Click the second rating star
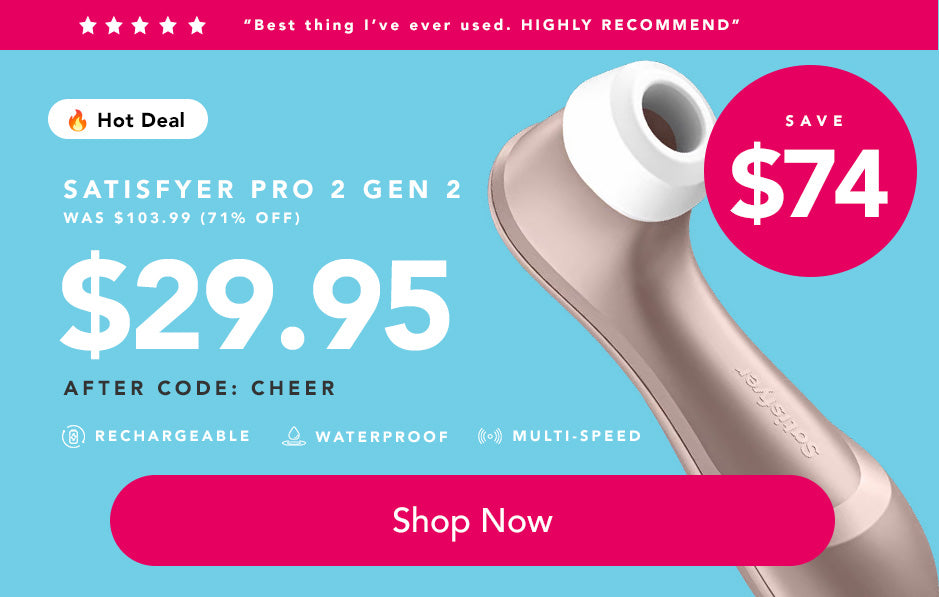Screen dimensions: 939x597 (x=114, y=25)
